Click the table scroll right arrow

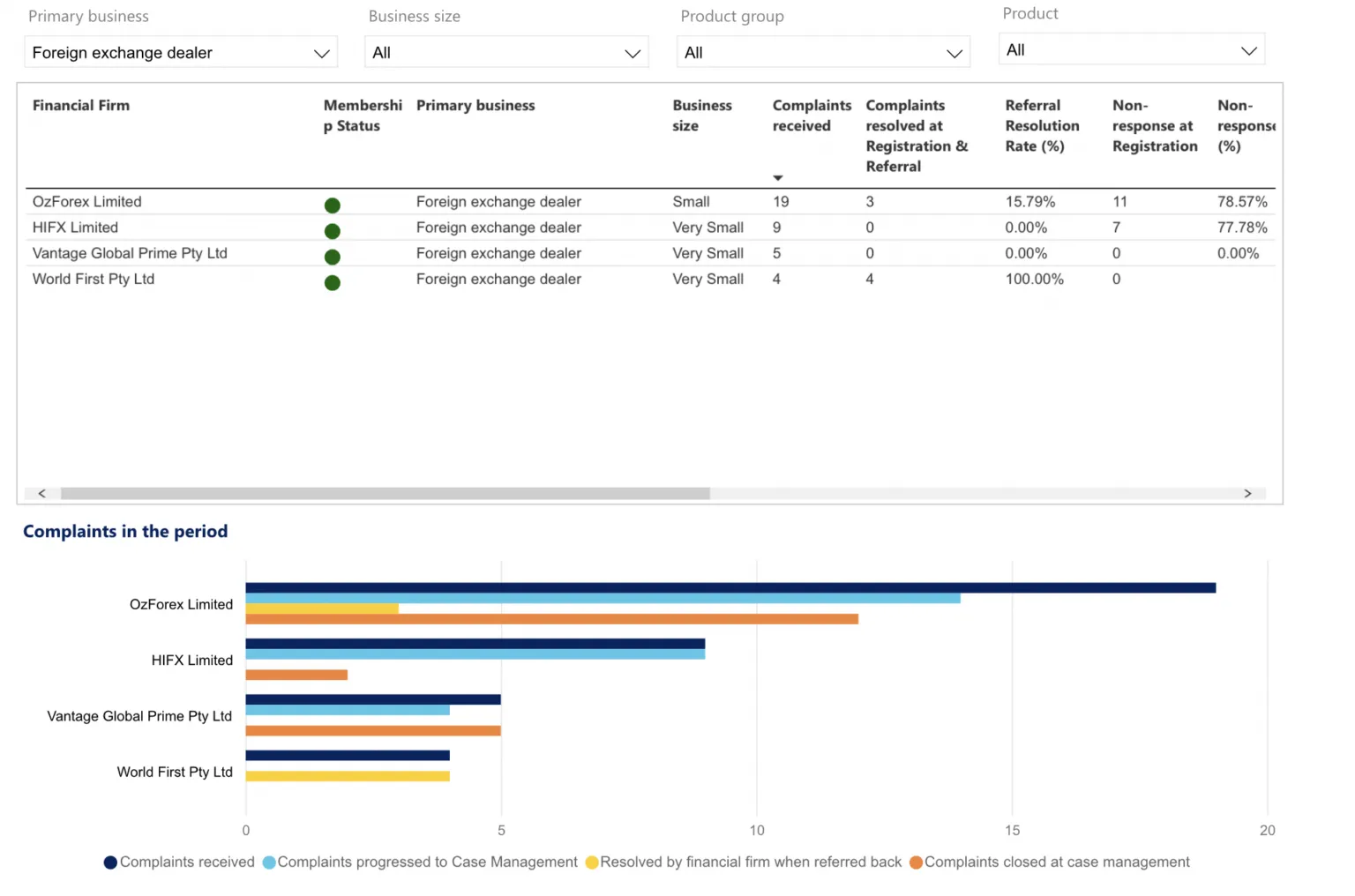pyautogui.click(x=1247, y=494)
